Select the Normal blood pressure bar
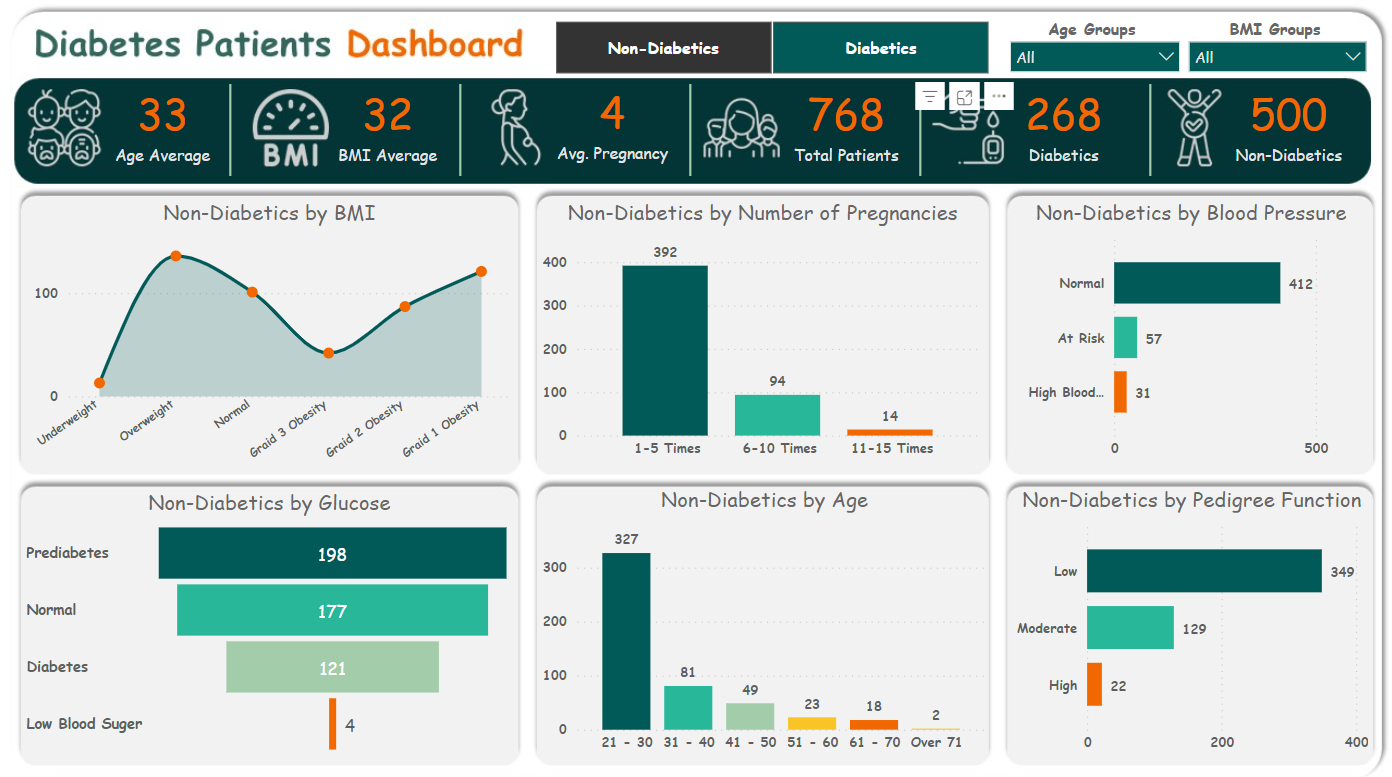The height and width of the screenshot is (777, 1392). click(1196, 283)
